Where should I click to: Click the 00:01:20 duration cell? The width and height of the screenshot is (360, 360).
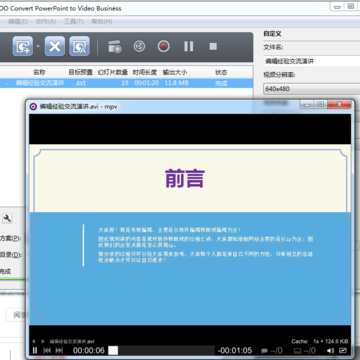(x=146, y=83)
